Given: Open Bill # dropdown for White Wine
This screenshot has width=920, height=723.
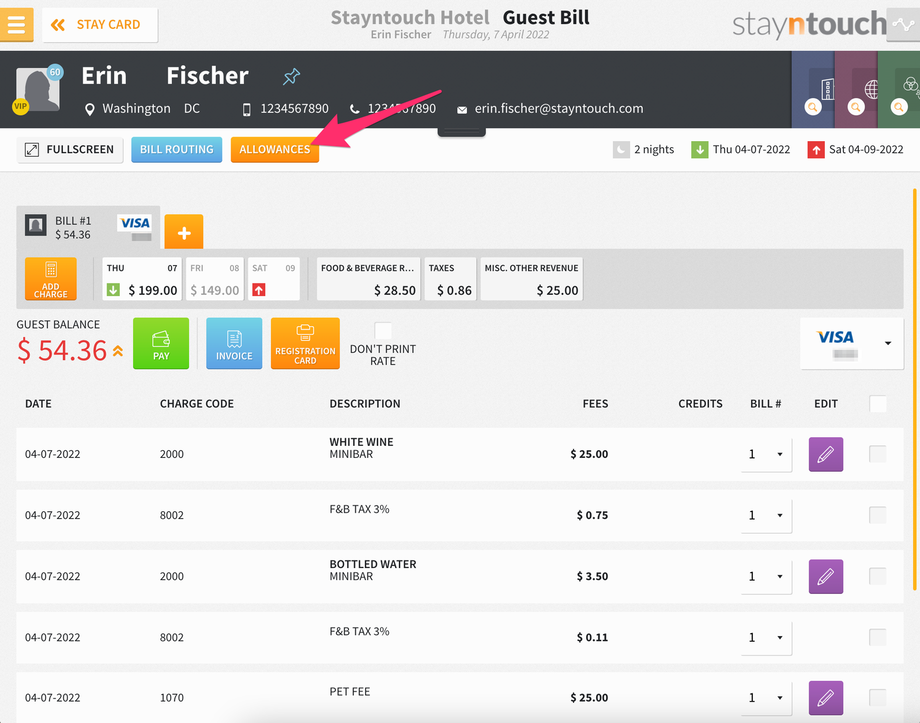Looking at the screenshot, I should [766, 454].
